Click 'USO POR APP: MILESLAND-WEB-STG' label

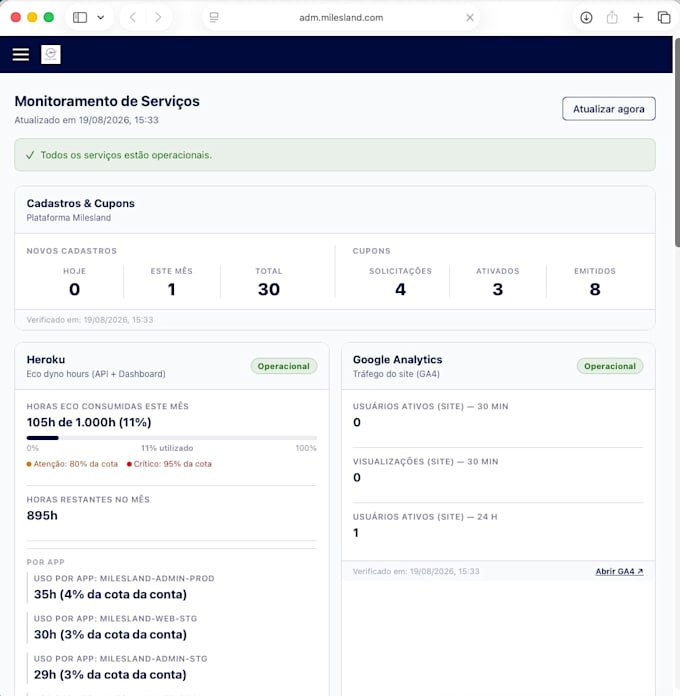[115, 618]
